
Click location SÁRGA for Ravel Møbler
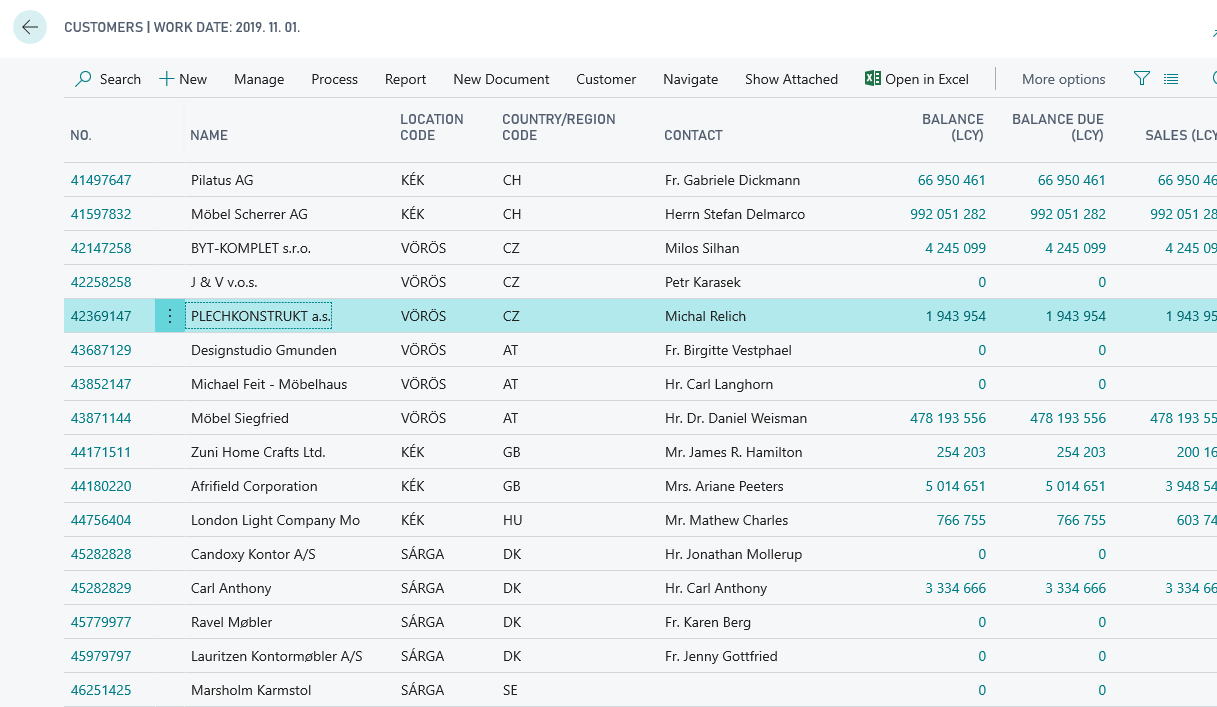tap(422, 622)
